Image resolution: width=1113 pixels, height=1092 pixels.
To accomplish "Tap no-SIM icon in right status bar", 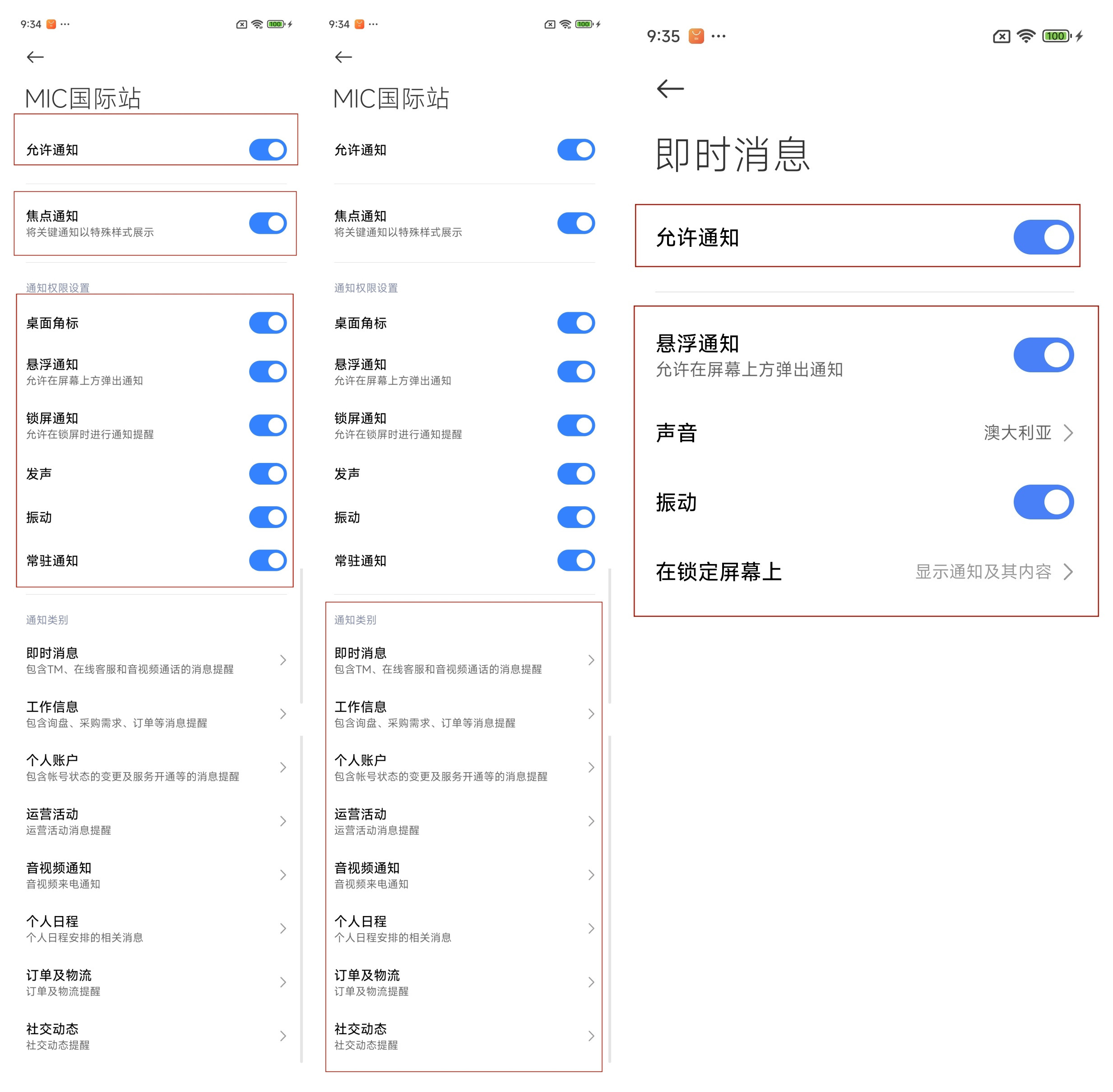I will [x=1001, y=37].
